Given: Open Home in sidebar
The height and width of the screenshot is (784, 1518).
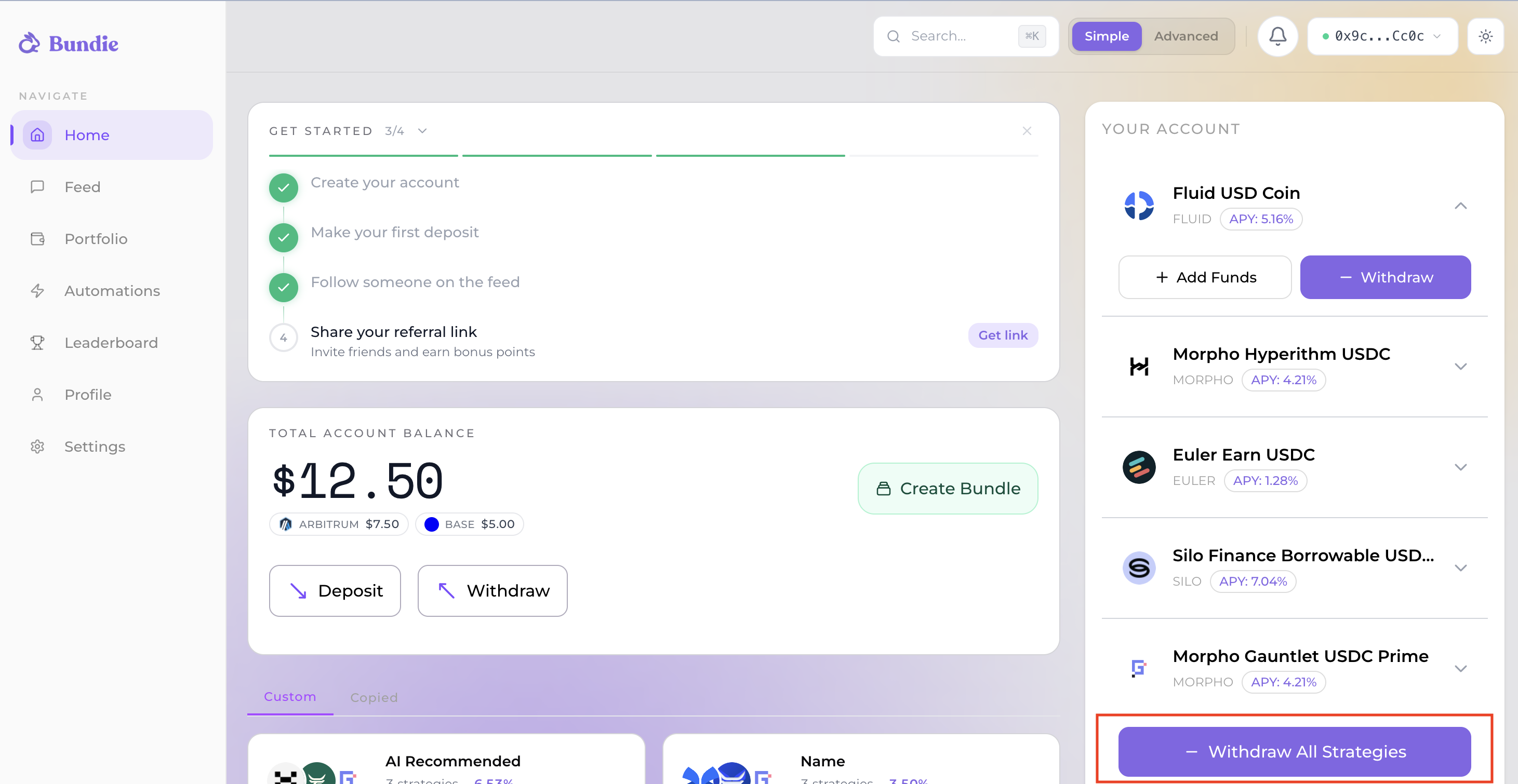Looking at the screenshot, I should click(x=111, y=135).
